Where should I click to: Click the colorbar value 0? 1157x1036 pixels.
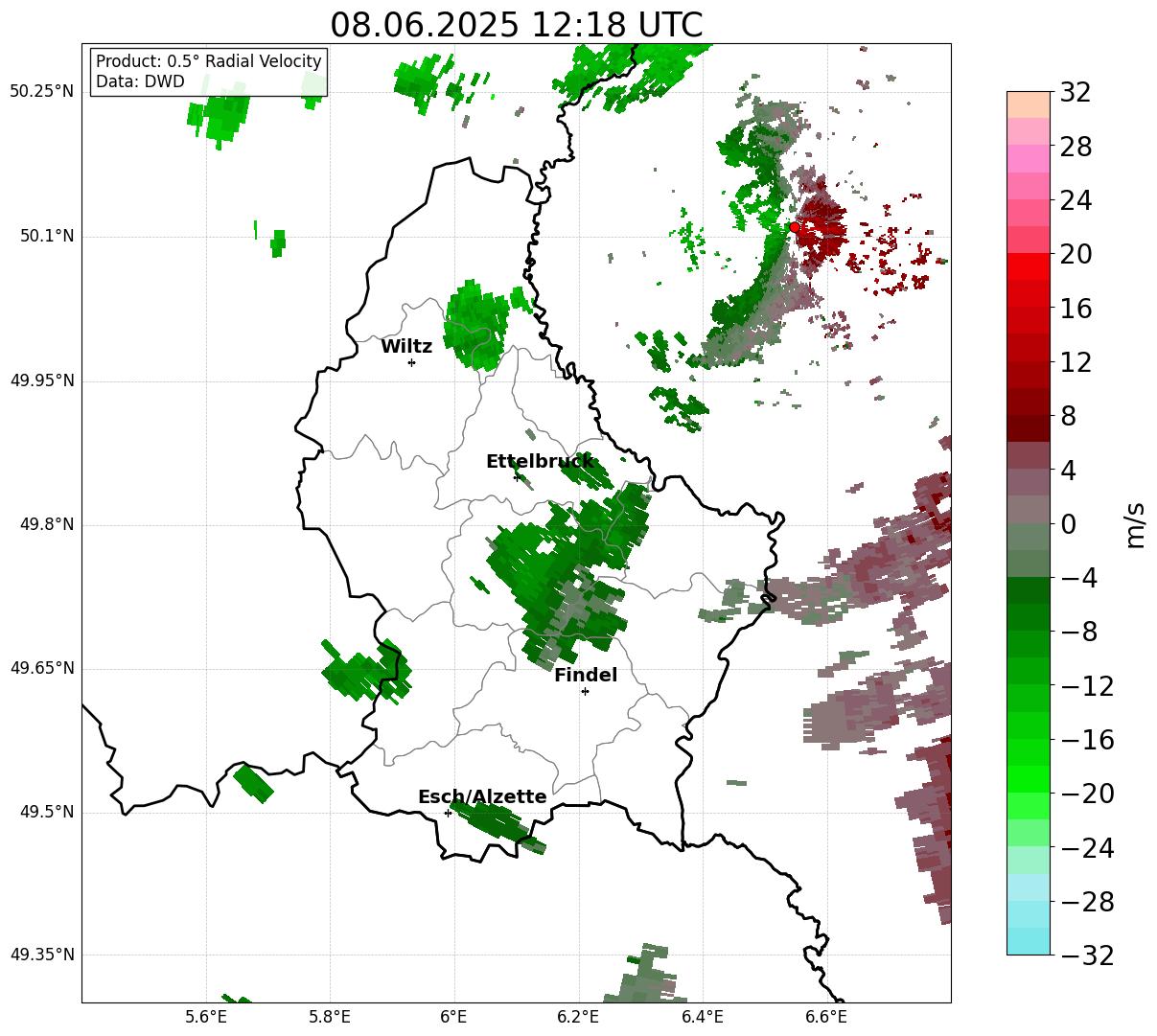[x=1068, y=524]
